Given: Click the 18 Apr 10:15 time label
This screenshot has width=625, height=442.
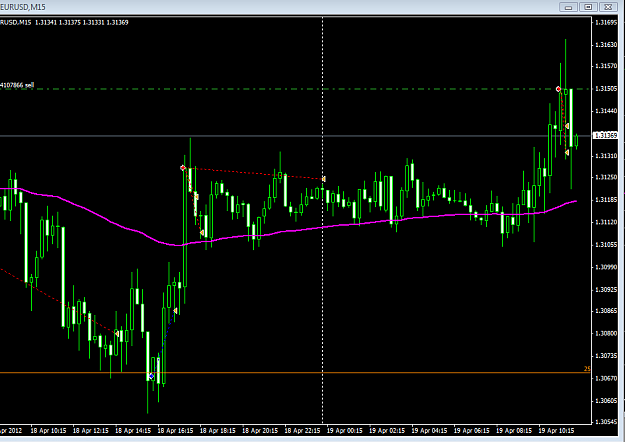Looking at the screenshot, I should click(x=48, y=430).
